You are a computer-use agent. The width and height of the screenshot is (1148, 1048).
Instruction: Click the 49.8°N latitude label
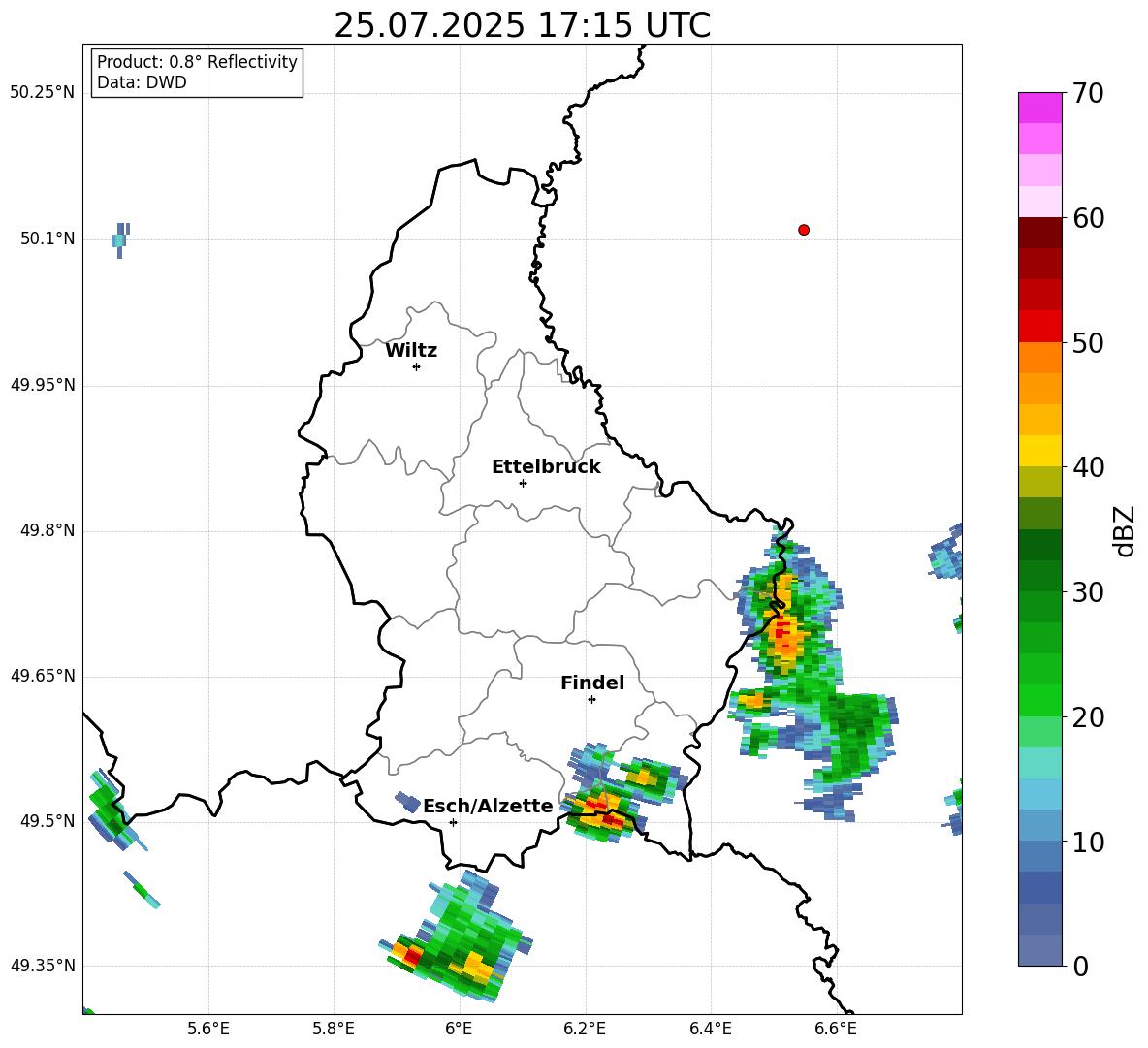(x=48, y=530)
